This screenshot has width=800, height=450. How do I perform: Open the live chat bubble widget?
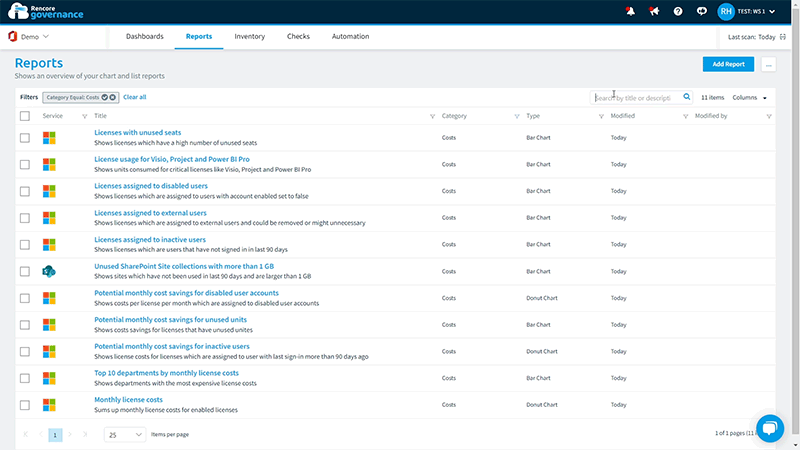[770, 428]
